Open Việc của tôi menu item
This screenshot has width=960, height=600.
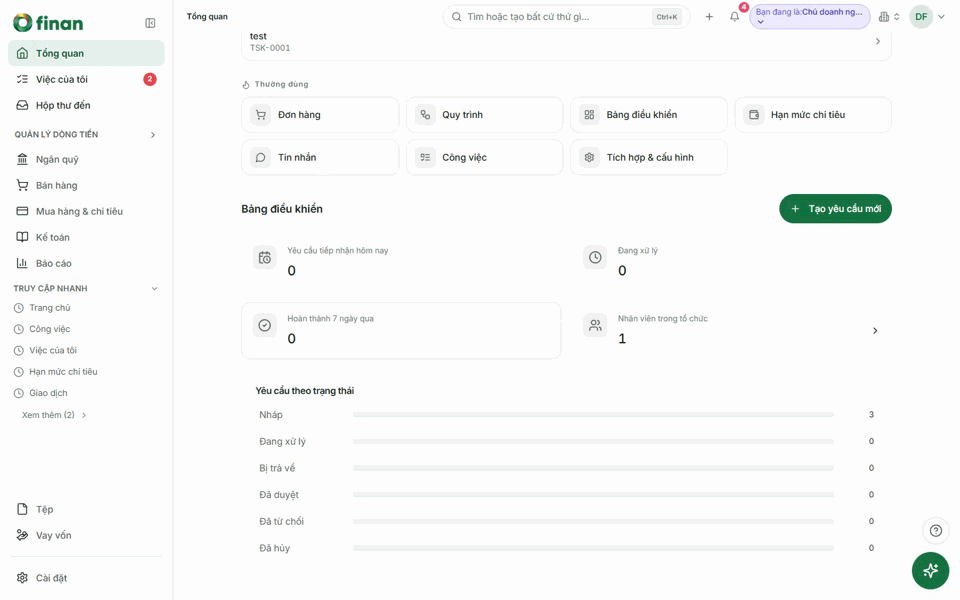[86, 79]
